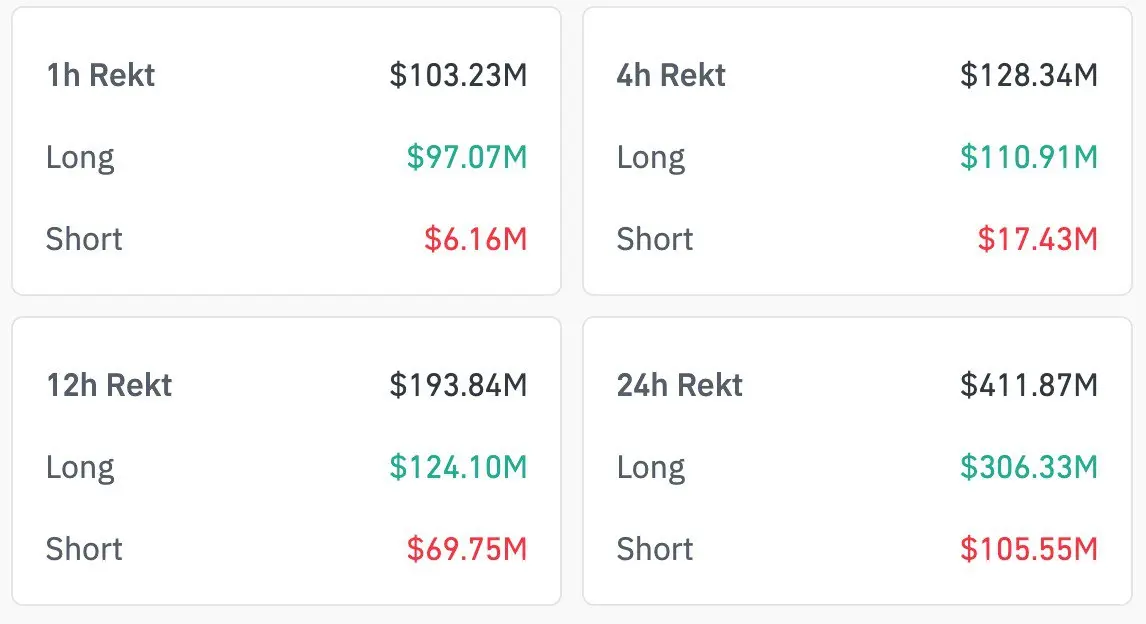
Task: Click the Long label in 1h Rekt card
Action: click(x=80, y=157)
